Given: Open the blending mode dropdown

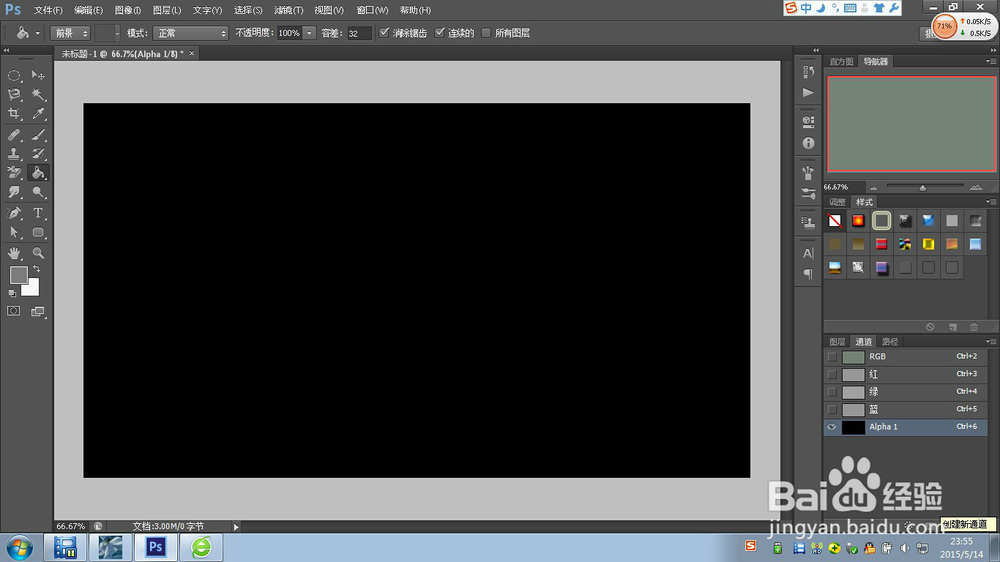Looking at the screenshot, I should point(190,33).
